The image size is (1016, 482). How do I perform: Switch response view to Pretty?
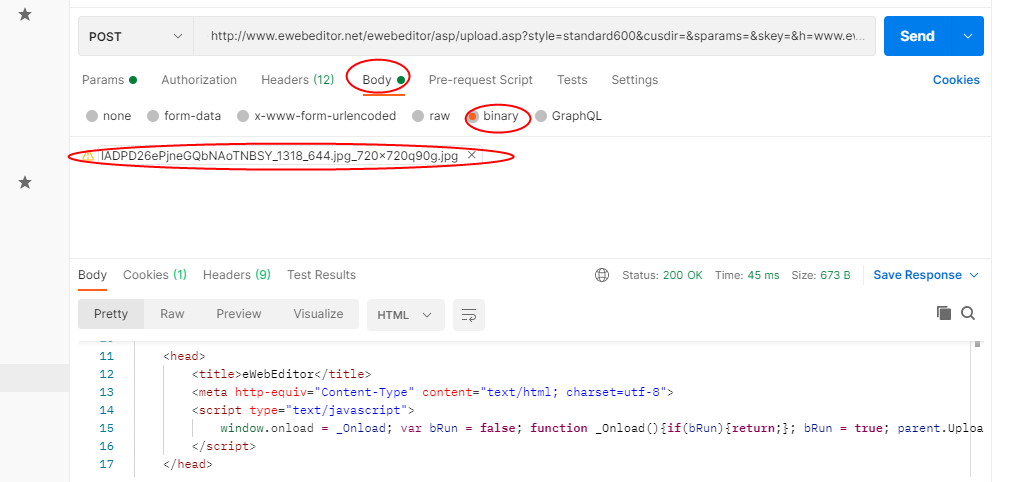pyautogui.click(x=111, y=314)
